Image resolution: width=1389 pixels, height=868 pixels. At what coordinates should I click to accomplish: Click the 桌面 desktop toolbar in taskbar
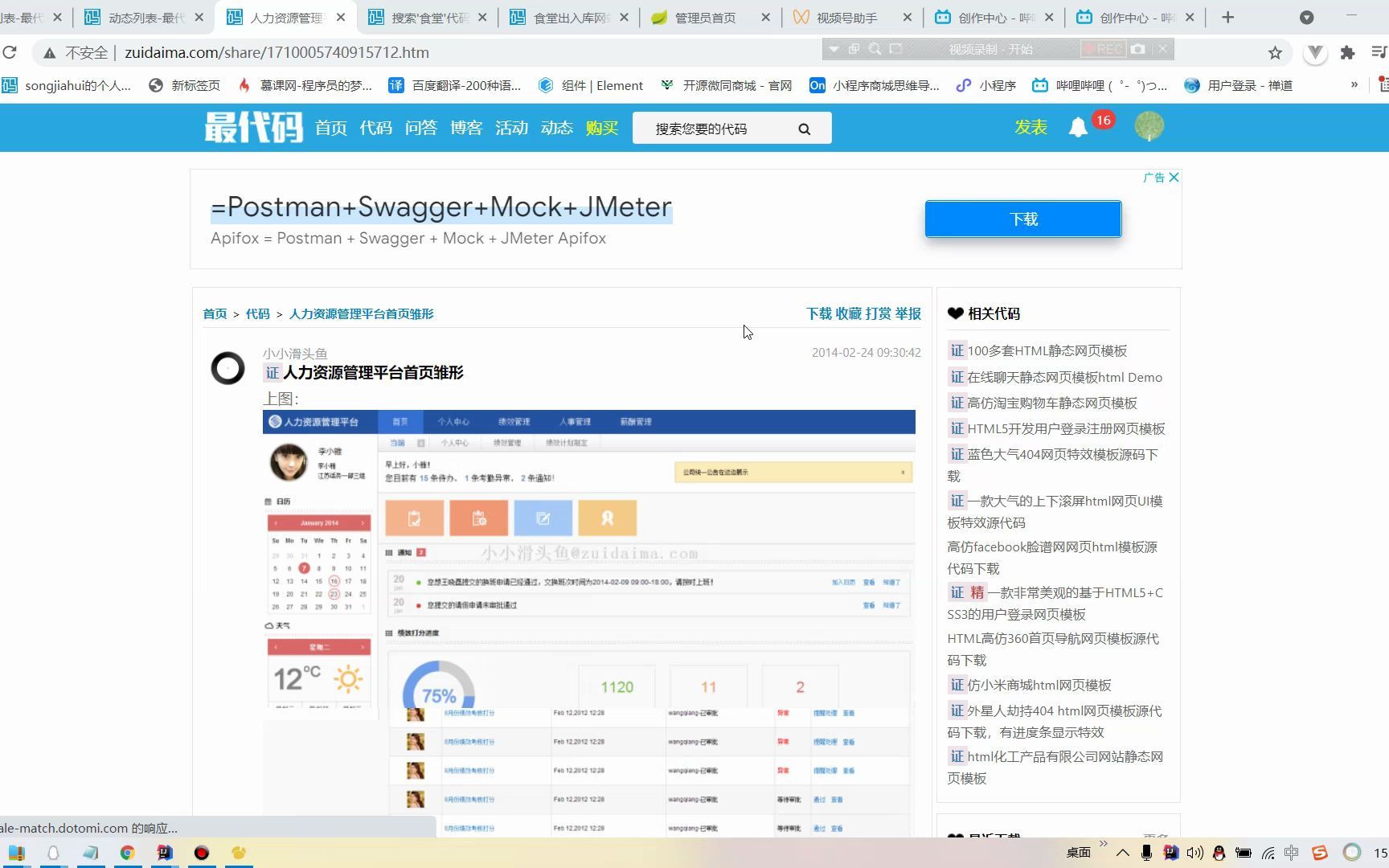[1078, 853]
